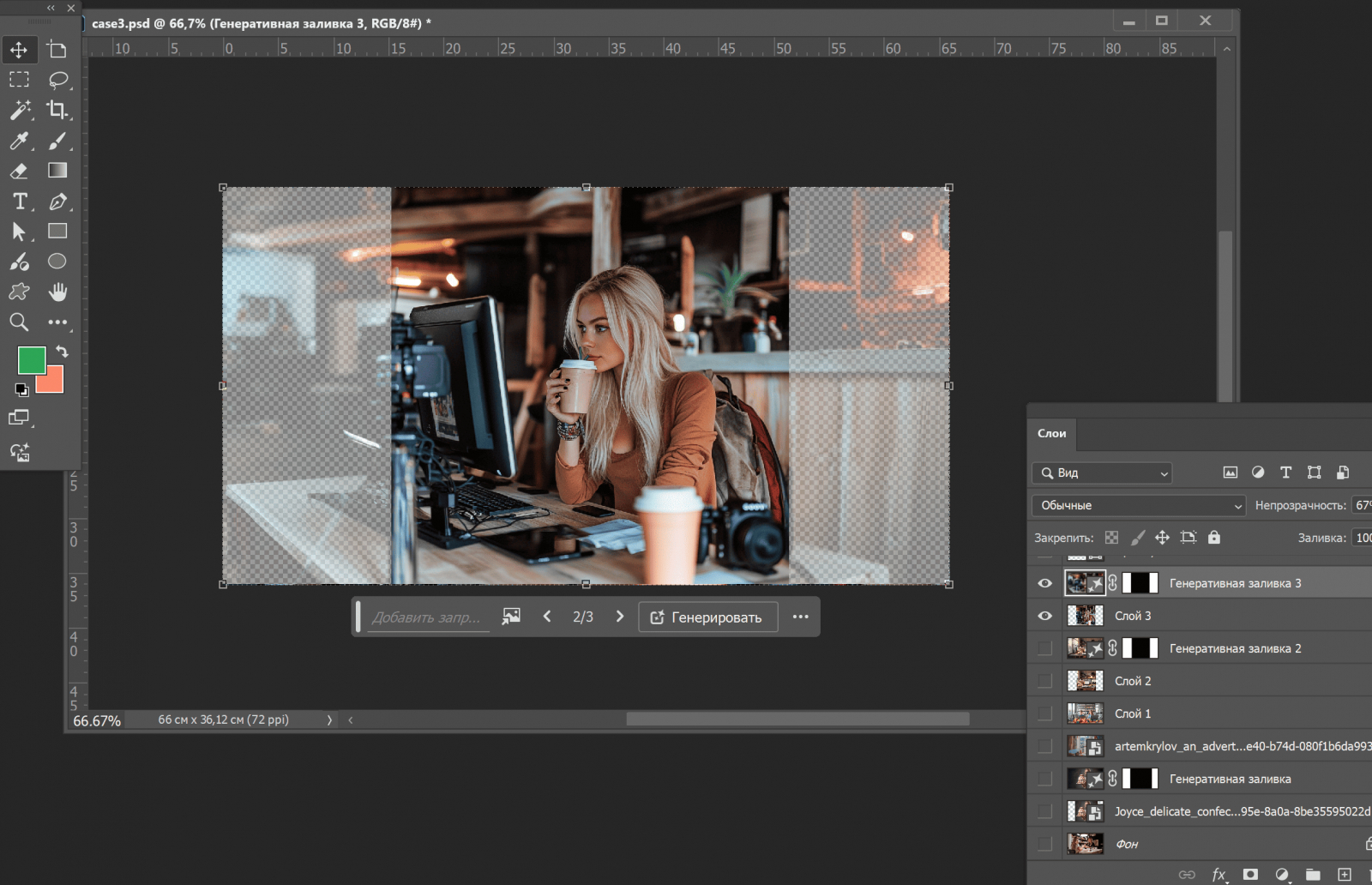Select the Lasso tool
The image size is (1372, 885).
pos(57,80)
